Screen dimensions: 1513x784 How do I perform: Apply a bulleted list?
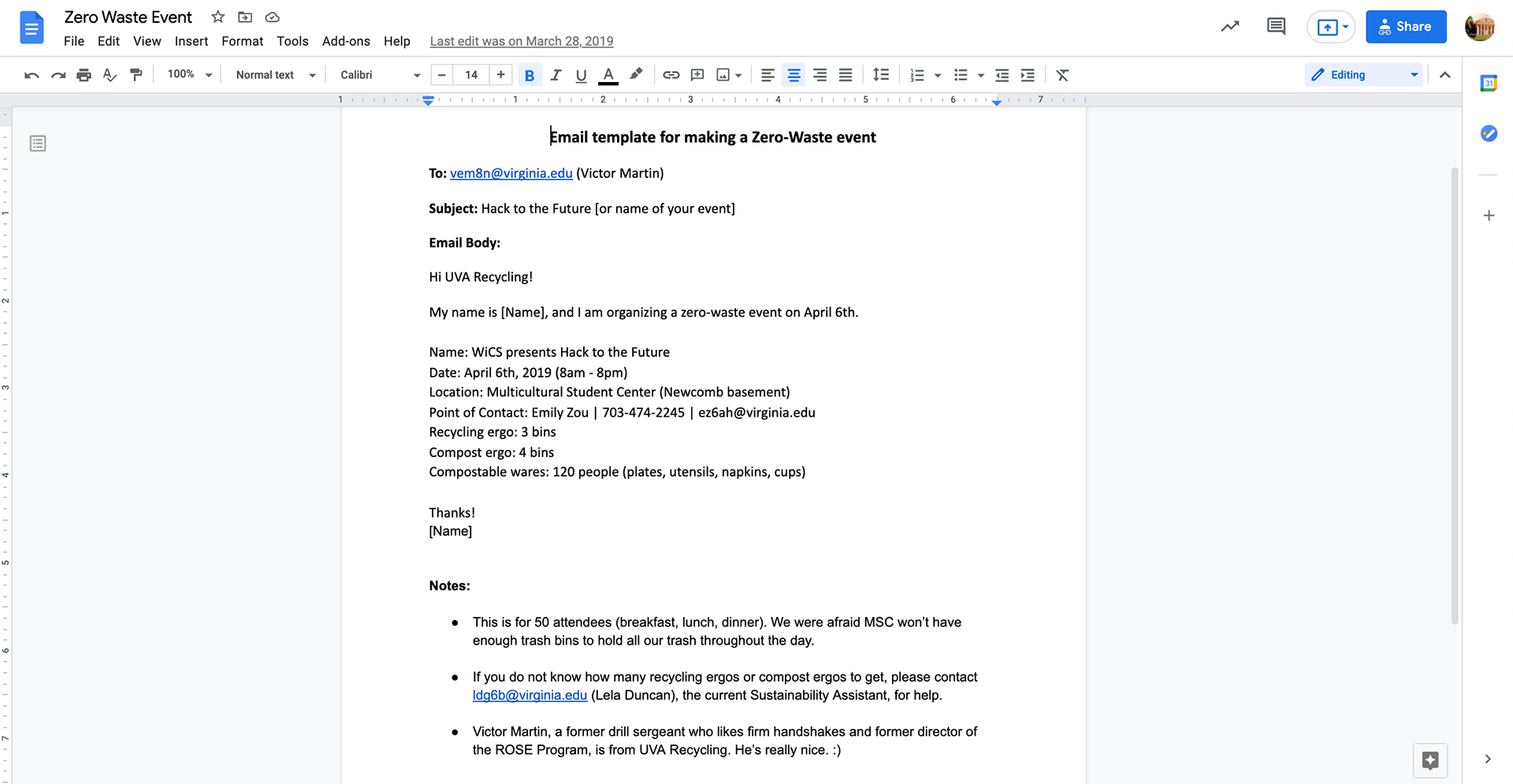pos(961,75)
